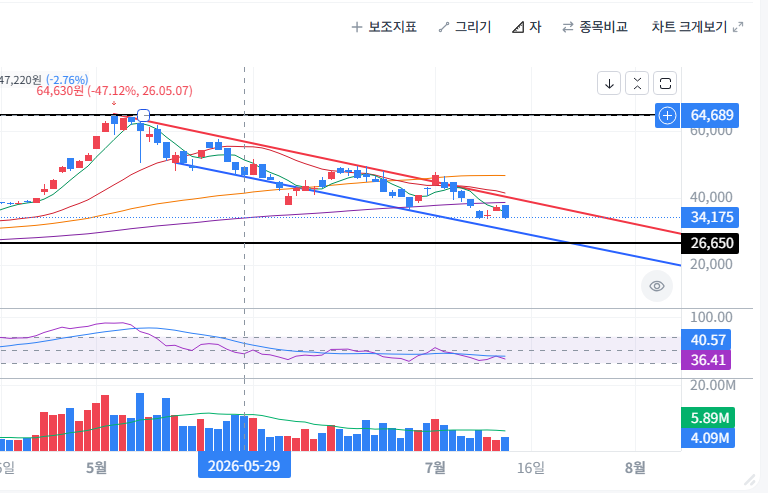Open 종목비교 stock comparison

click(x=595, y=27)
